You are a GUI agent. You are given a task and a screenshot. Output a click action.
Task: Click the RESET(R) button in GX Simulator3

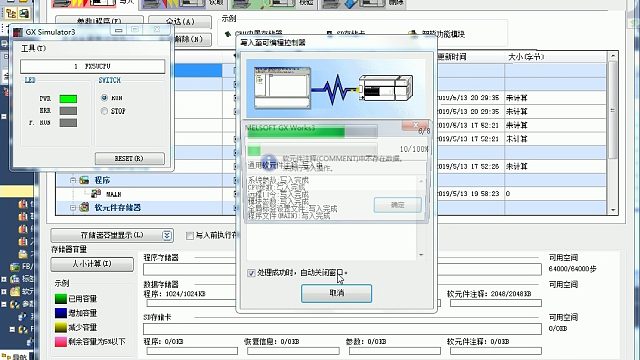click(x=129, y=158)
